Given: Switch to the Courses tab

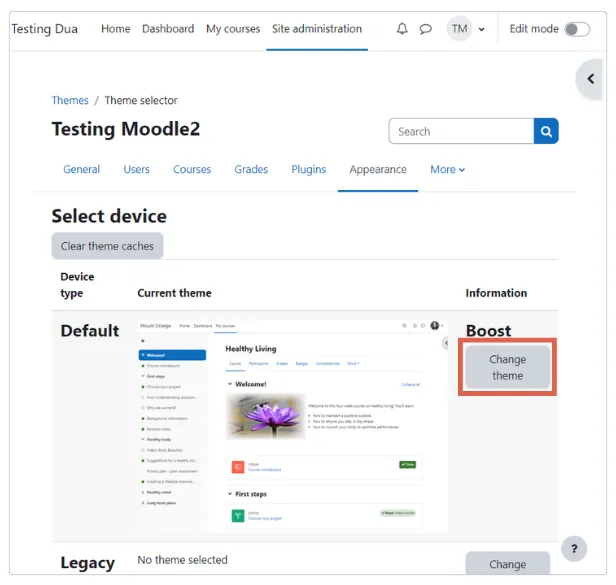Looking at the screenshot, I should (x=192, y=169).
